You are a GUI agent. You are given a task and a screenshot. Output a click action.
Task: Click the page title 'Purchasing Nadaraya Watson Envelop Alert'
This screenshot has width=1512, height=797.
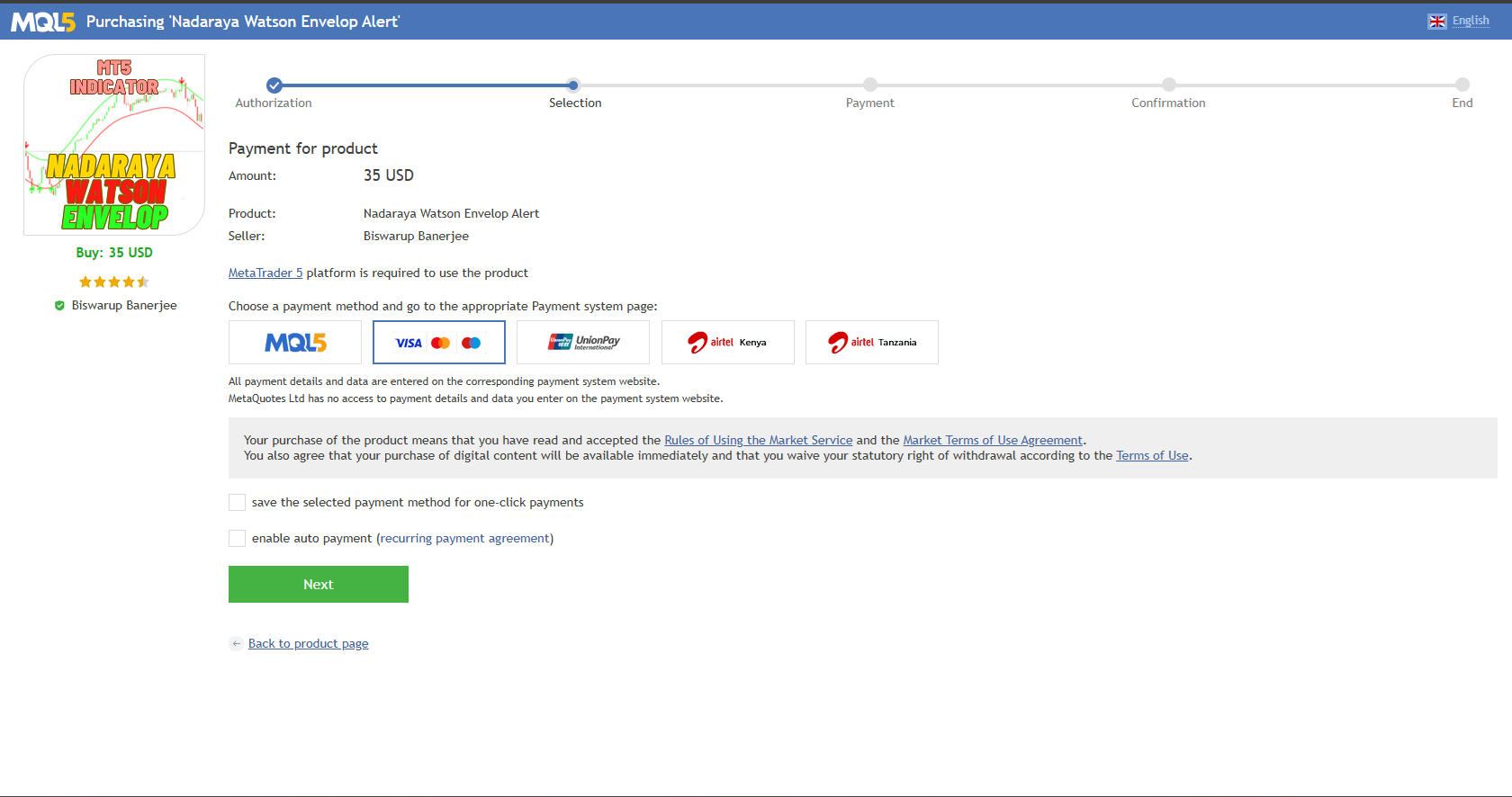[x=243, y=22]
